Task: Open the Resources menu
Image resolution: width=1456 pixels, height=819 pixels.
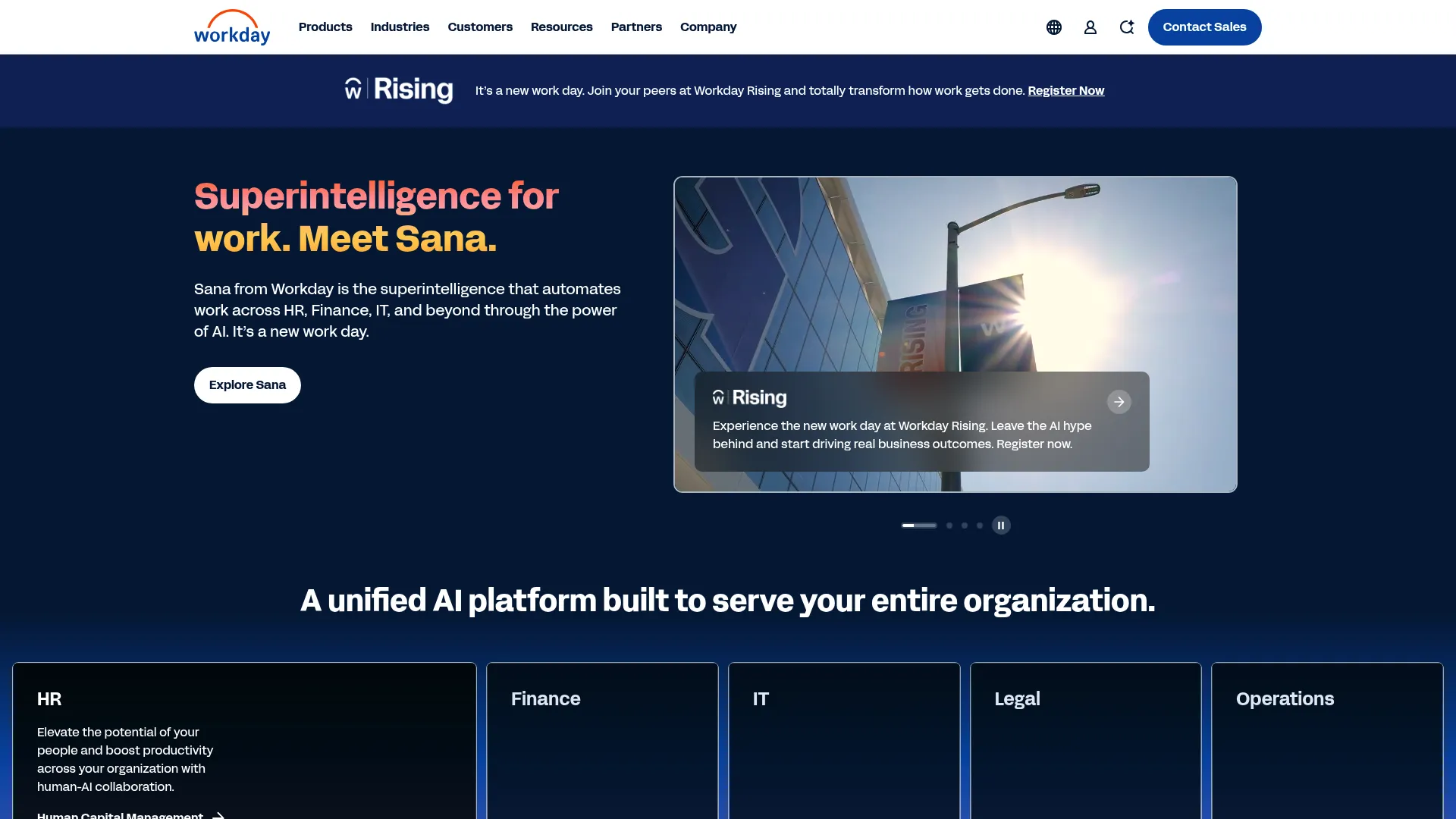Action: point(562,27)
